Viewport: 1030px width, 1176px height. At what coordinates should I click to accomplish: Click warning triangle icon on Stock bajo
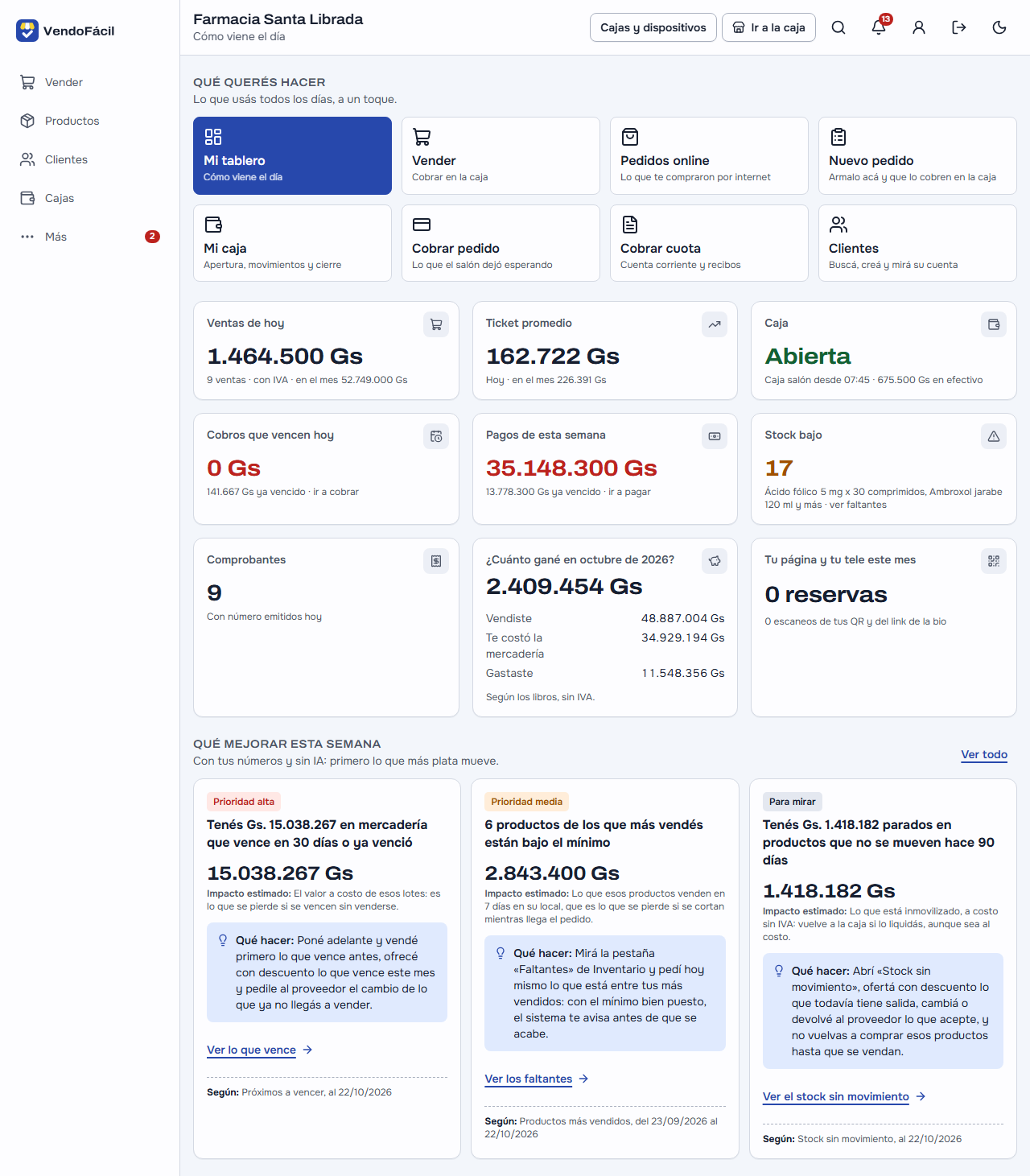tap(994, 436)
